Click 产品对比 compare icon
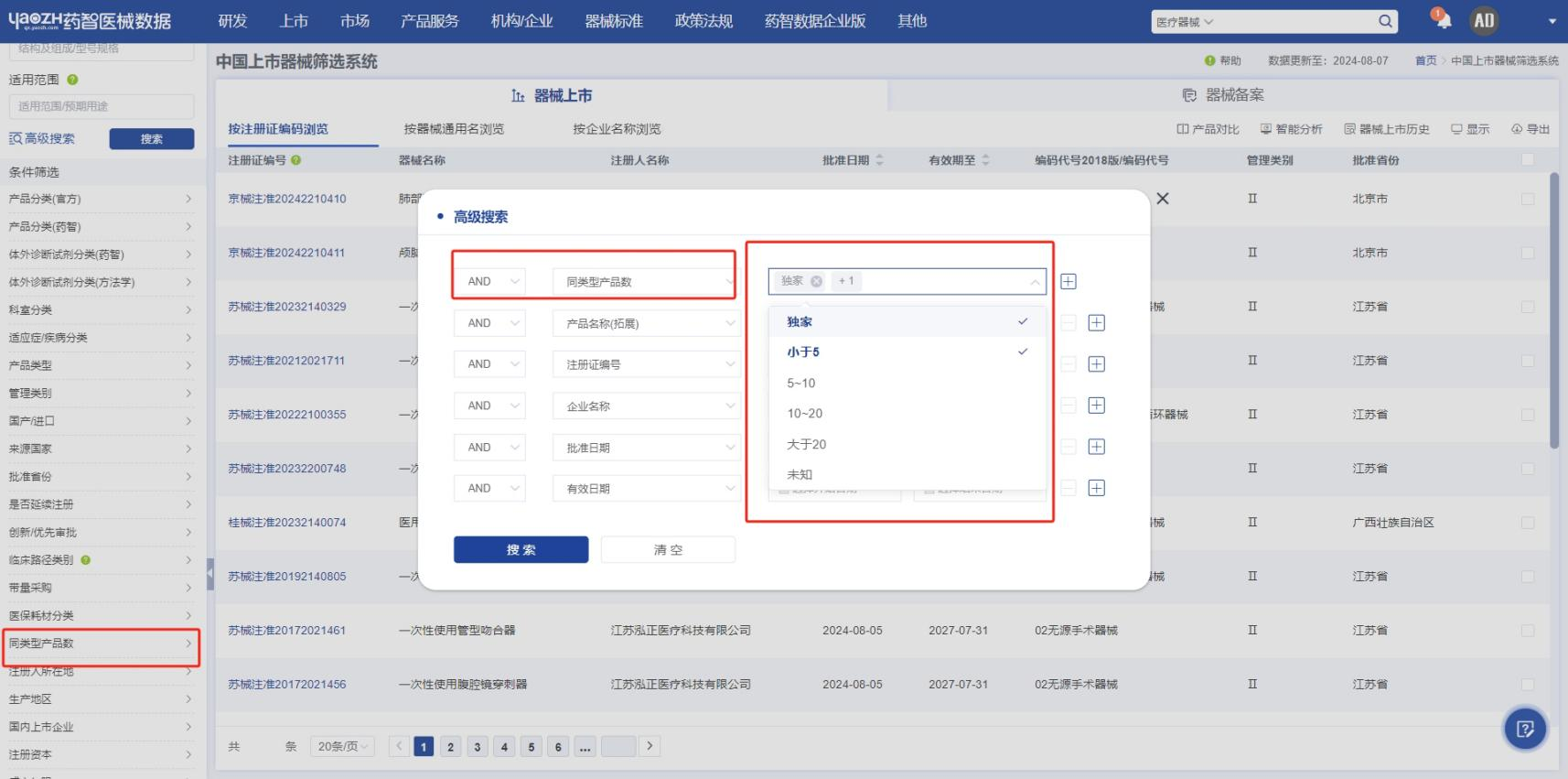Viewport: 1568px width, 779px height. [x=1208, y=129]
